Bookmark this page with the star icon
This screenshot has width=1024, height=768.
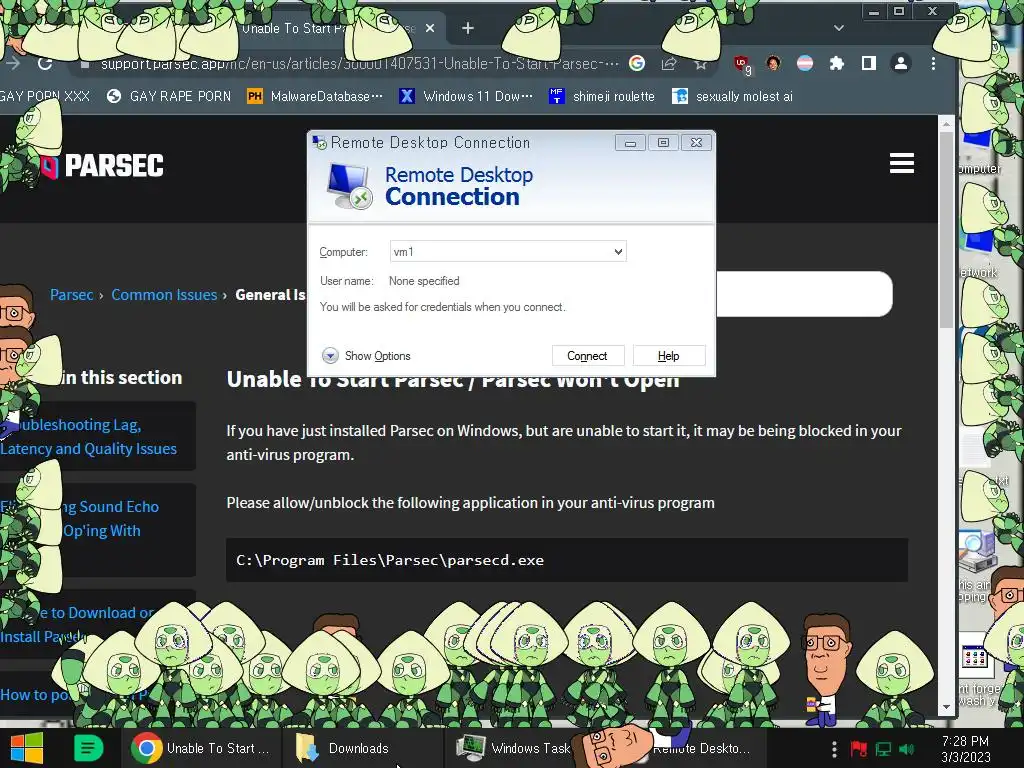point(701,63)
